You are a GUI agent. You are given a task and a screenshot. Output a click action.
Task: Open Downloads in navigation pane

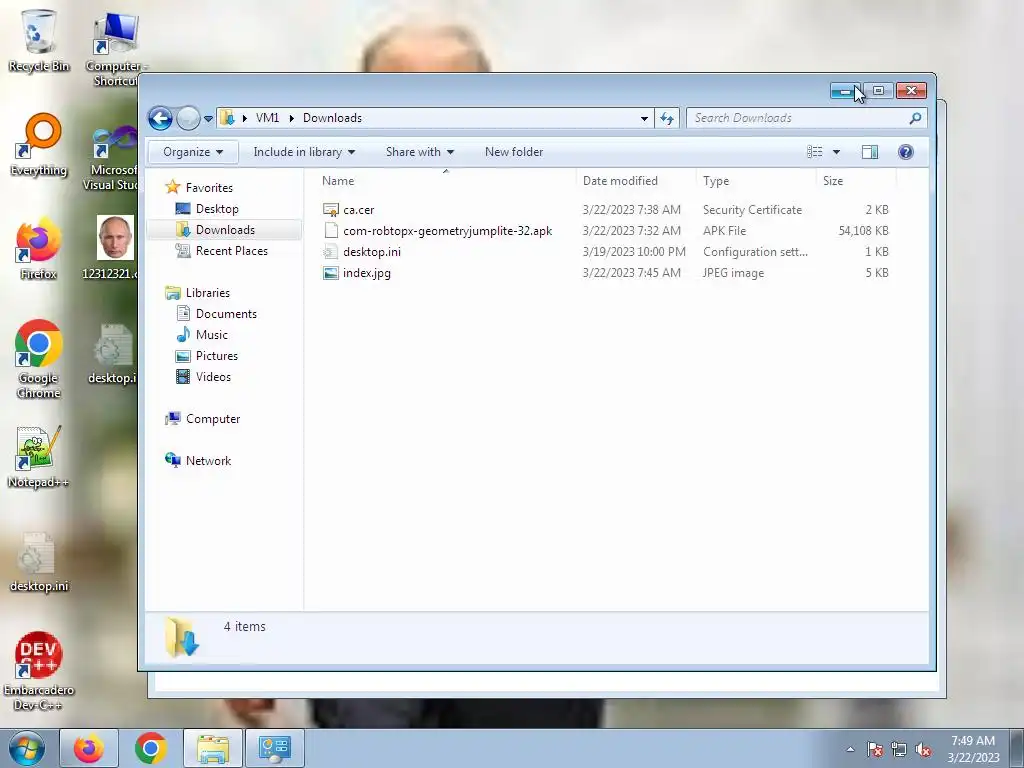(225, 230)
